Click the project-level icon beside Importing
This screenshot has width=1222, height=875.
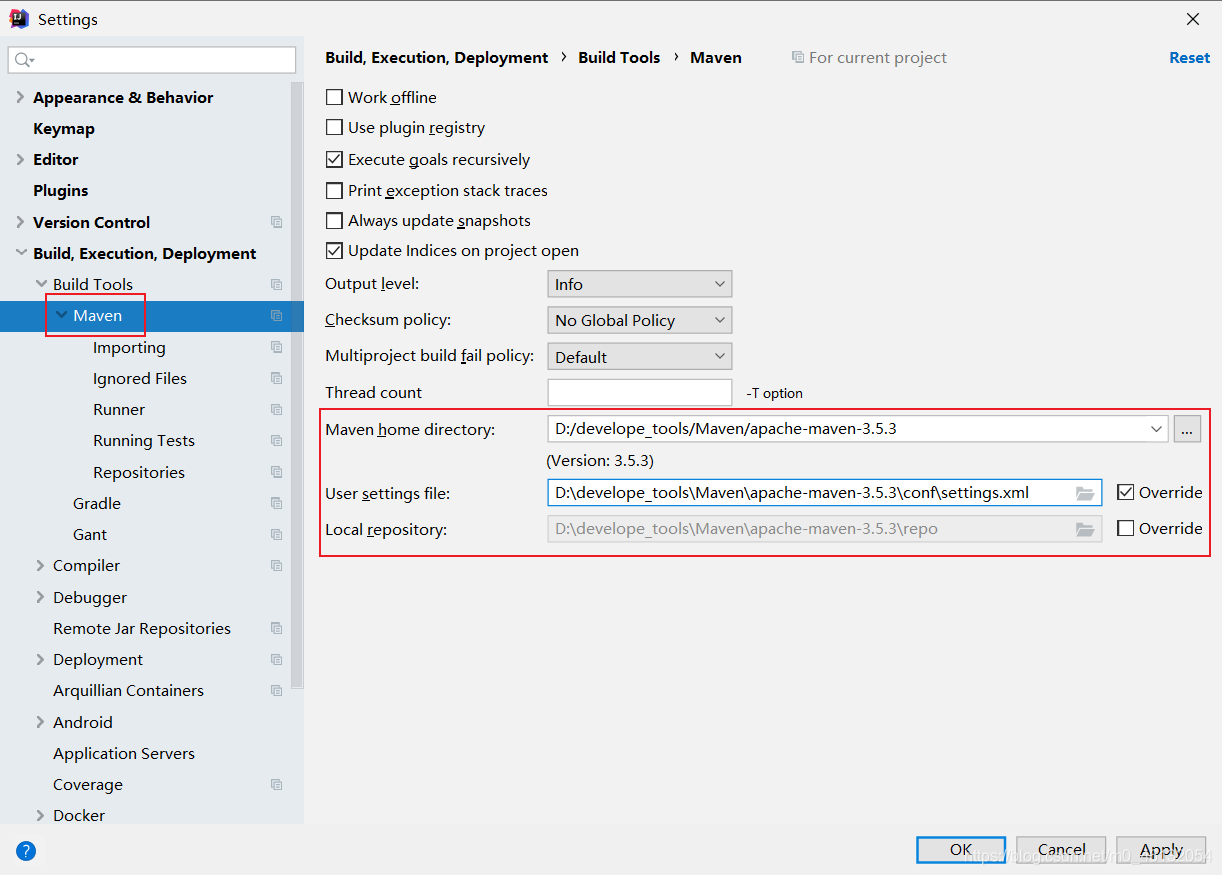point(277,347)
